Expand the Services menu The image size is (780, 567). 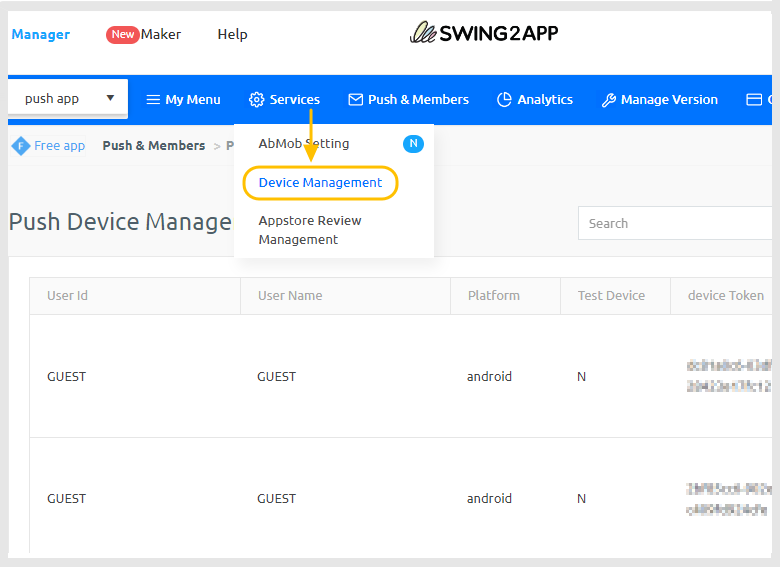[x=285, y=99]
